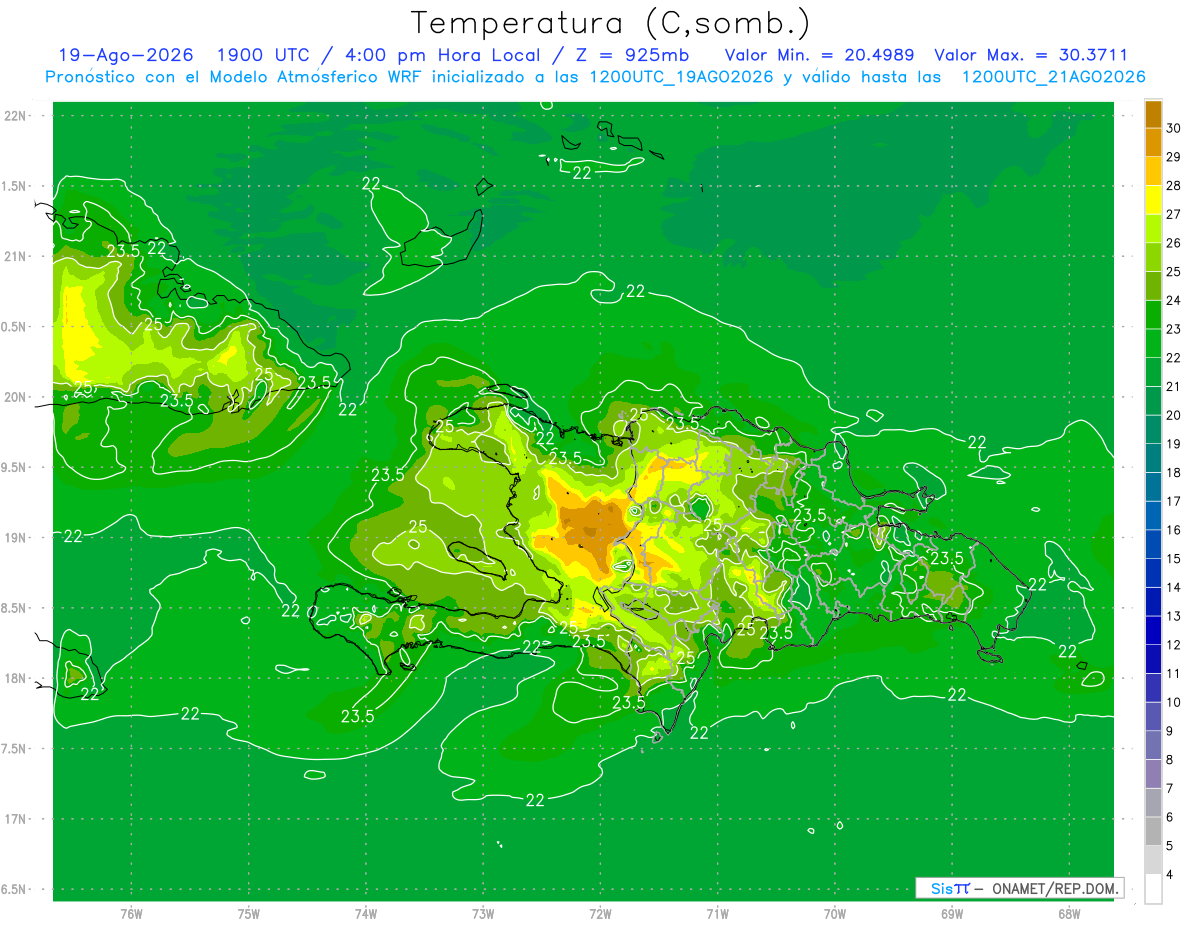1200x927 pixels.
Task: Click the legend swatch between 29 and 30
Action: 1153,143
